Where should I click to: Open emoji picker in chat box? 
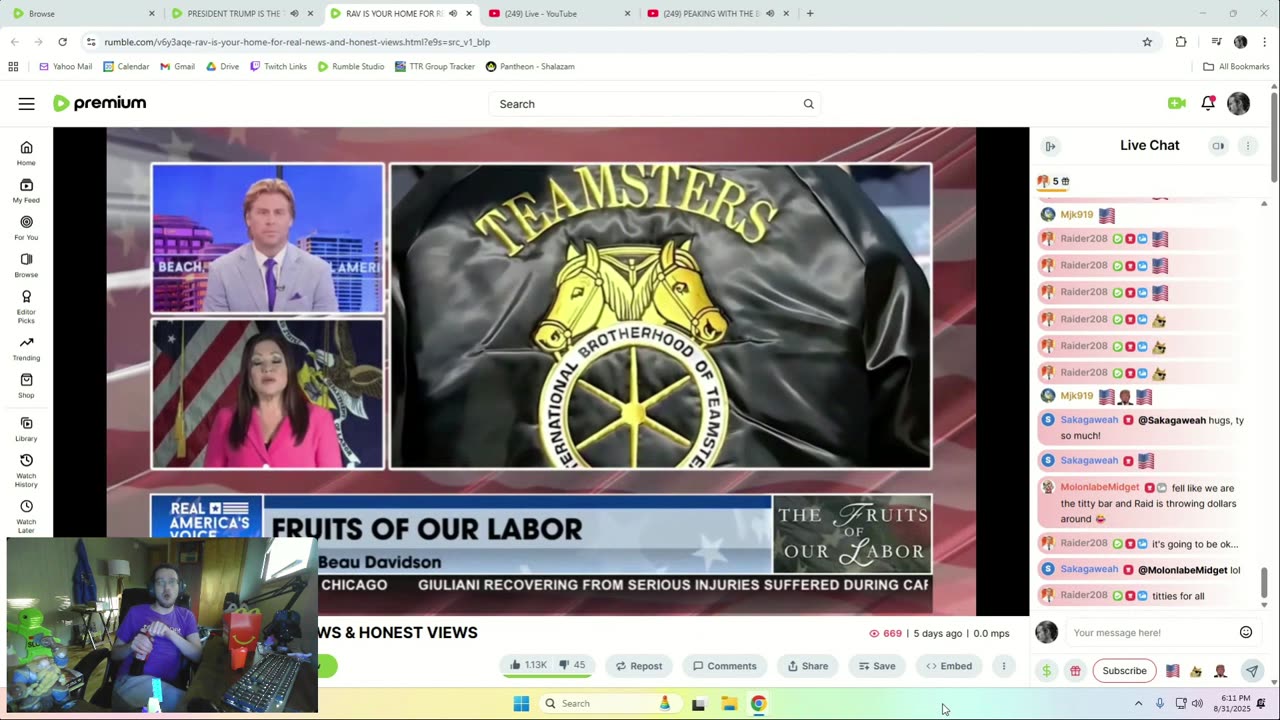pyautogui.click(x=1246, y=632)
